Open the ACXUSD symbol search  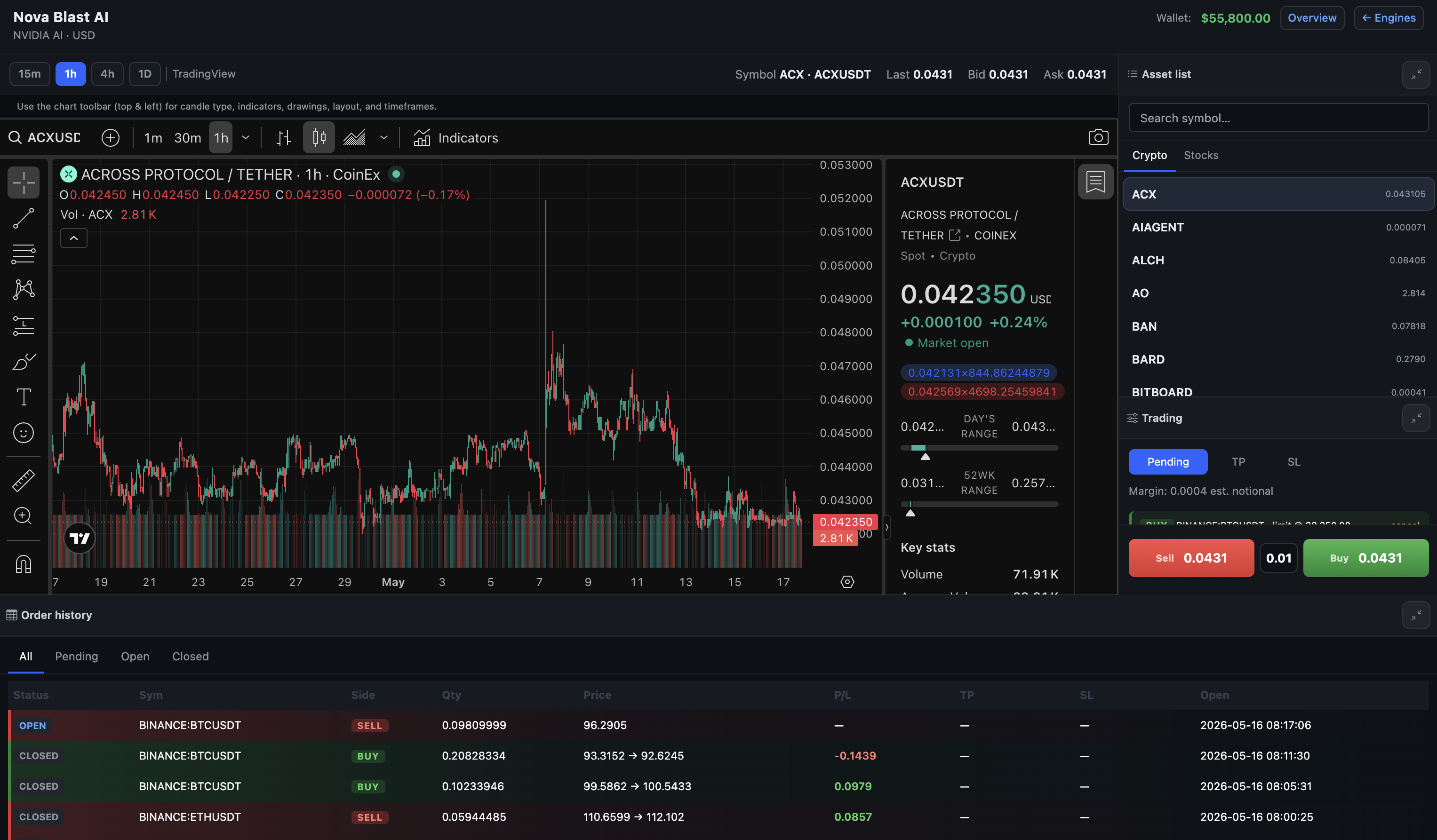(x=45, y=137)
